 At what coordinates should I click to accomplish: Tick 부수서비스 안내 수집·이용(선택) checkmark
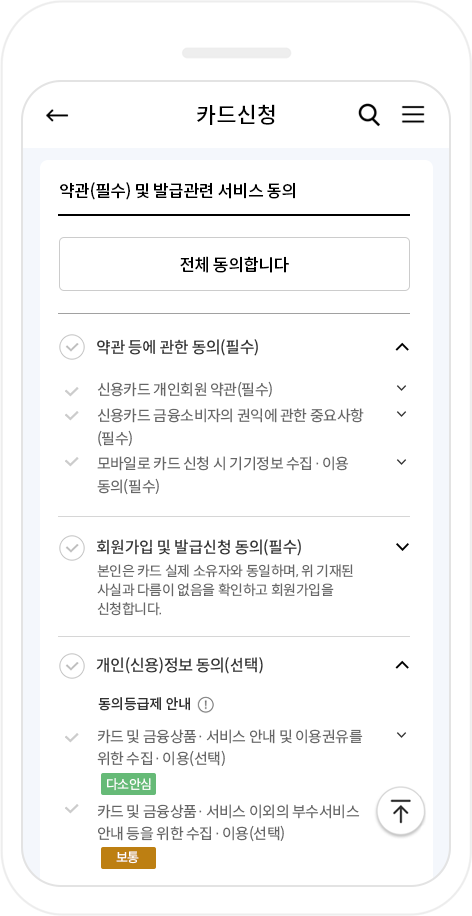pyautogui.click(x=72, y=809)
